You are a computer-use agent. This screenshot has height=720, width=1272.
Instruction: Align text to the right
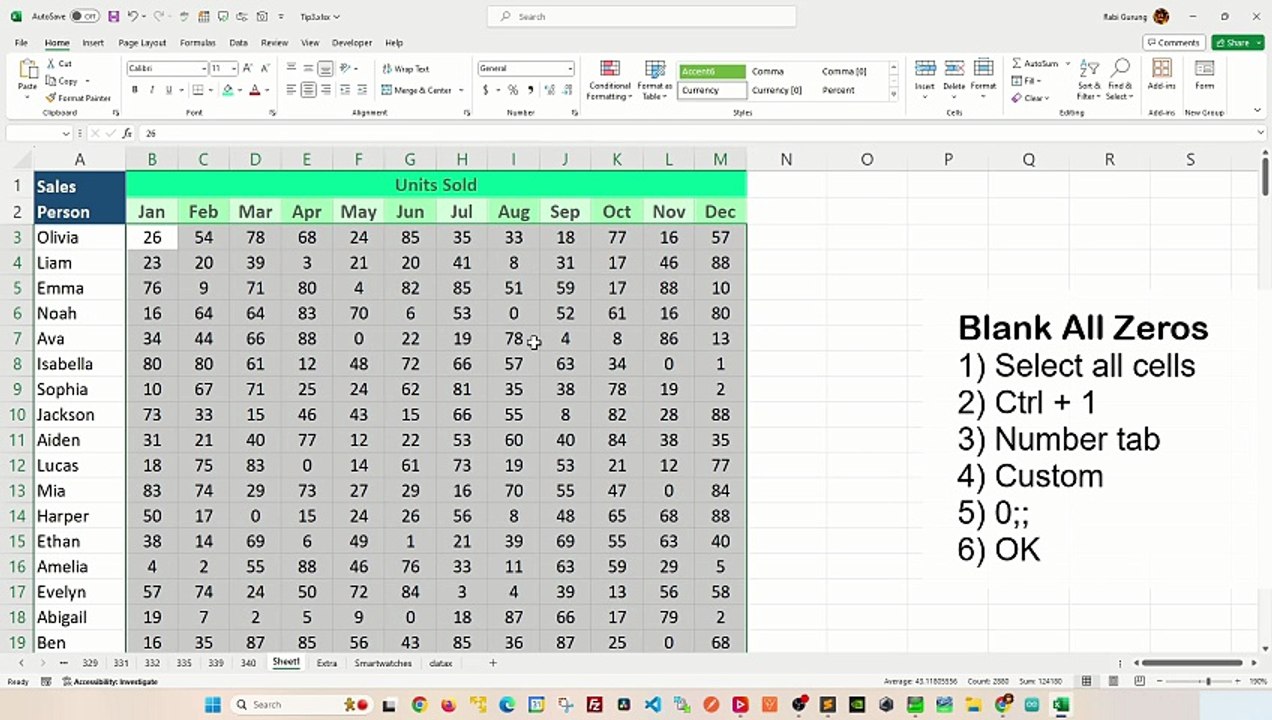325,90
